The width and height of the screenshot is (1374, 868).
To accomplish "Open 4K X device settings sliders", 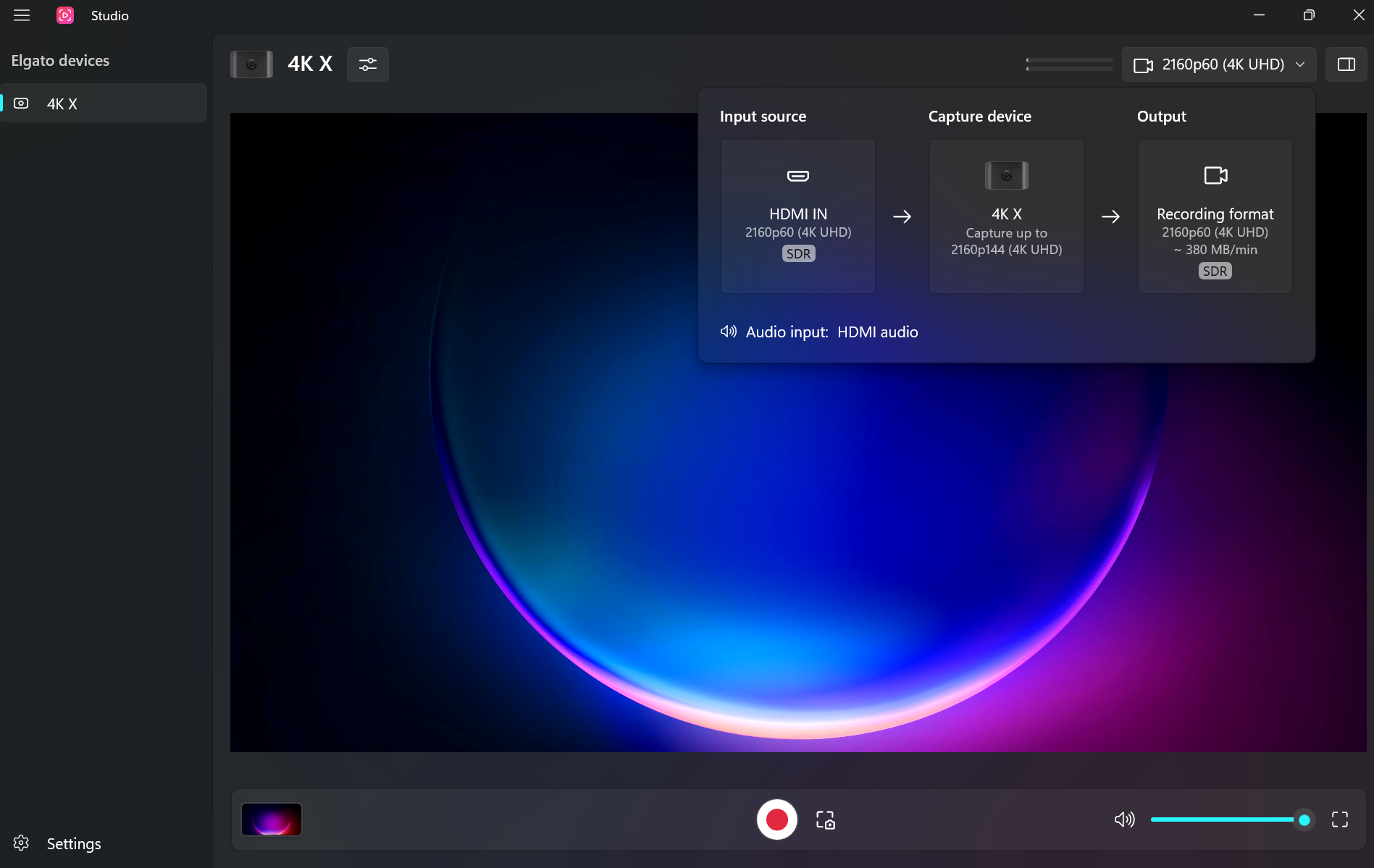I will pos(368,64).
